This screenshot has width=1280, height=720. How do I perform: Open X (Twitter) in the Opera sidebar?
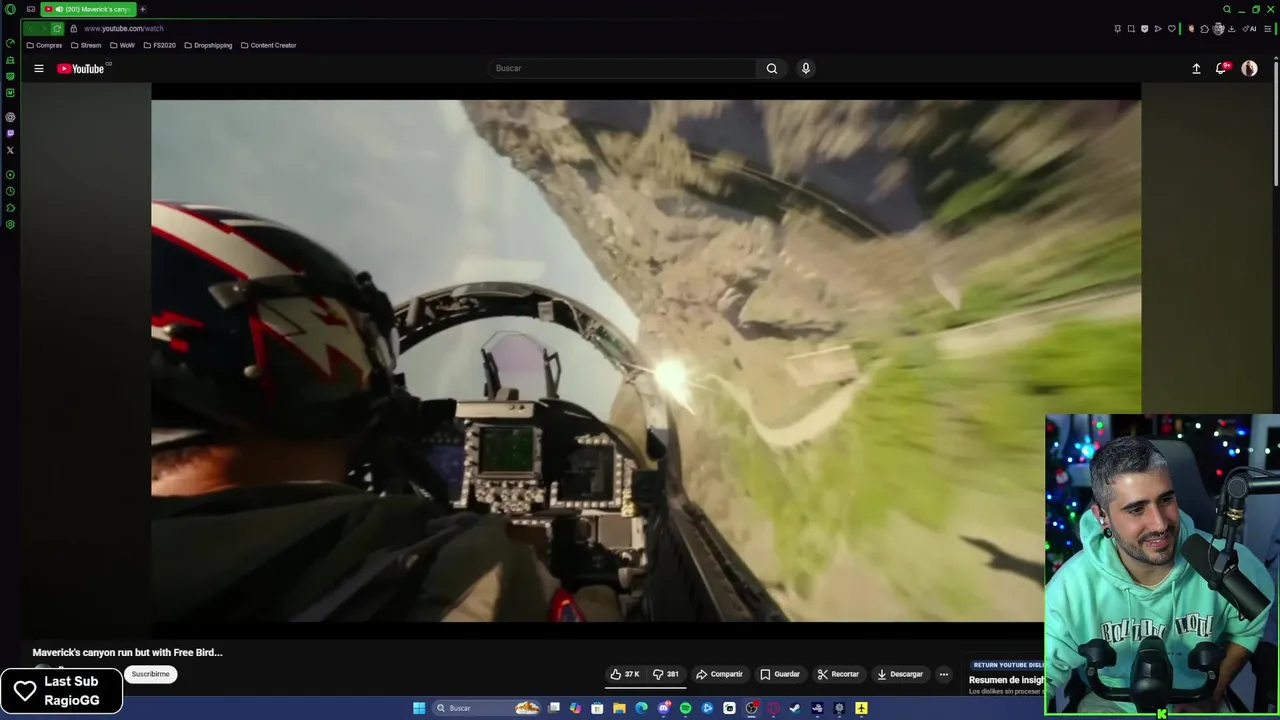pos(10,150)
